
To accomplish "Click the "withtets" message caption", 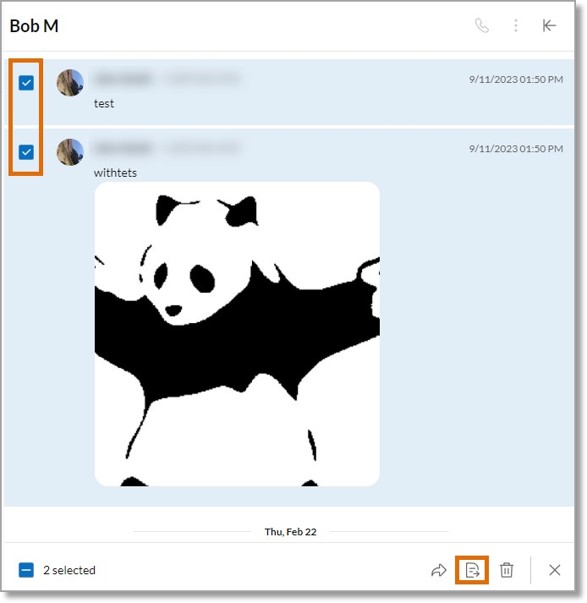I will 115,173.
